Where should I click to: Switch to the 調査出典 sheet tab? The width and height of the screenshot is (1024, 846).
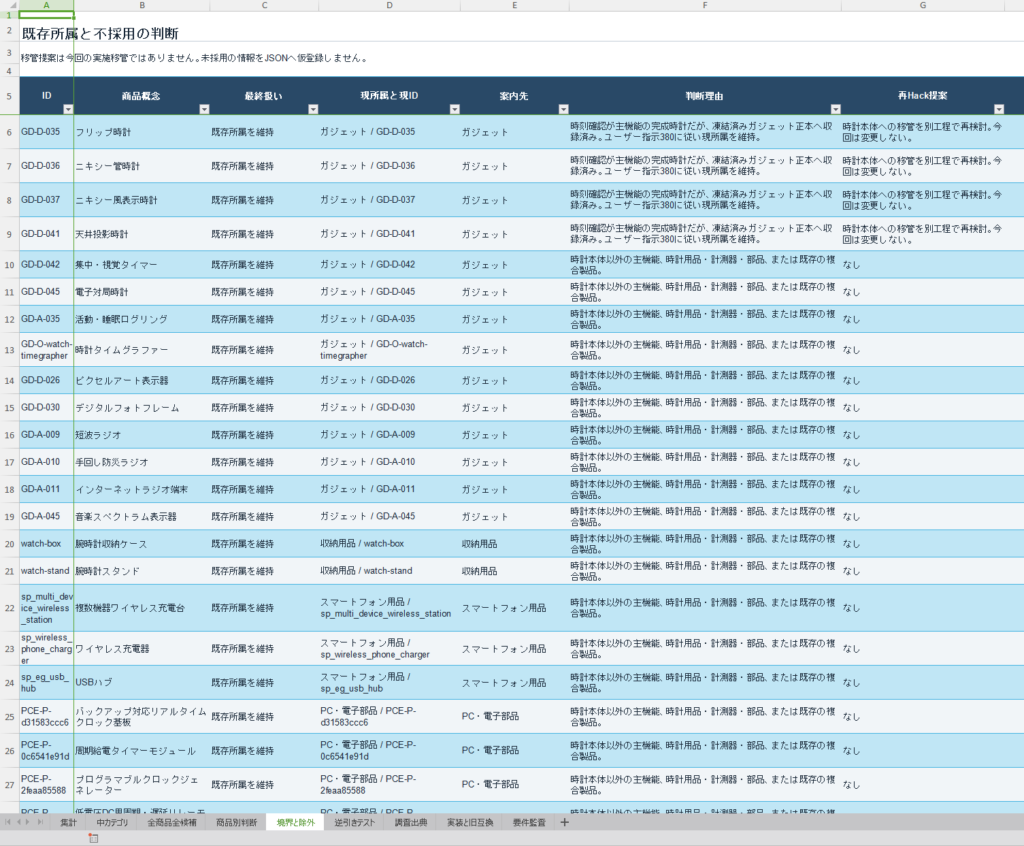click(411, 822)
